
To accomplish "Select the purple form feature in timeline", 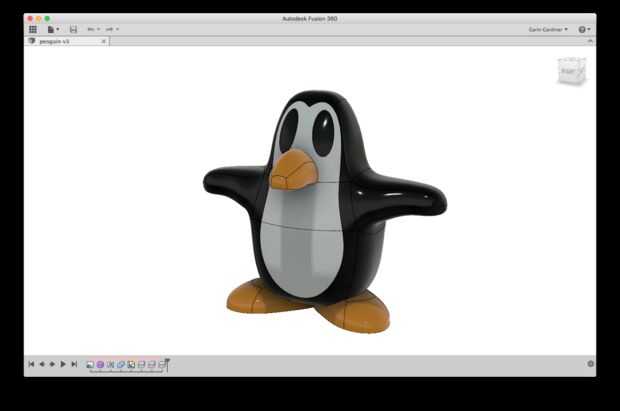I will click(100, 365).
